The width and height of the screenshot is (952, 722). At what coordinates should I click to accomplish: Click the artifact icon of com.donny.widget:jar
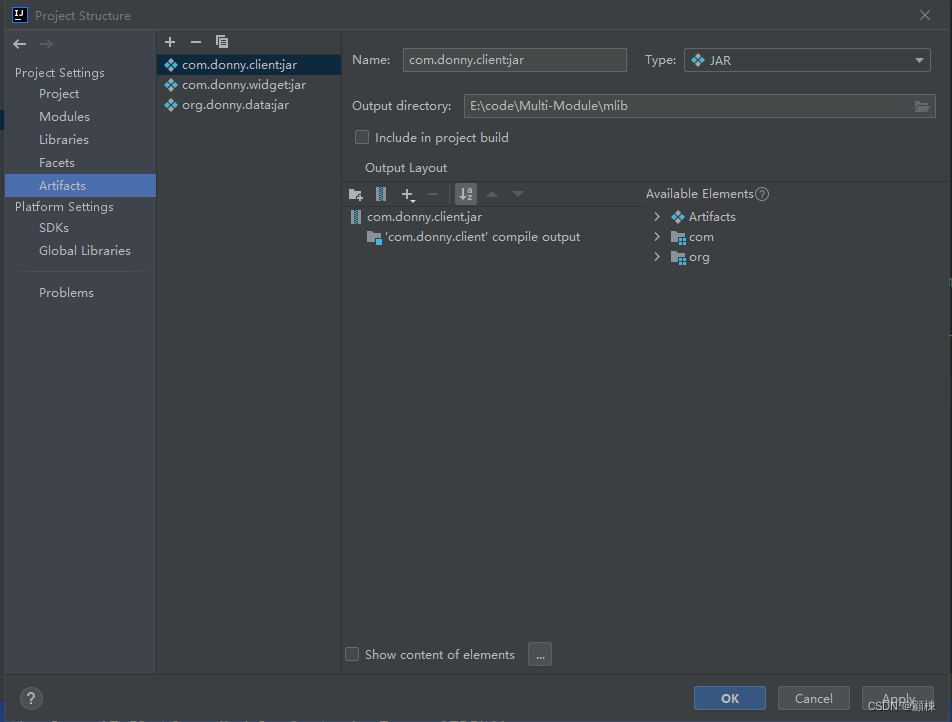[x=171, y=85]
